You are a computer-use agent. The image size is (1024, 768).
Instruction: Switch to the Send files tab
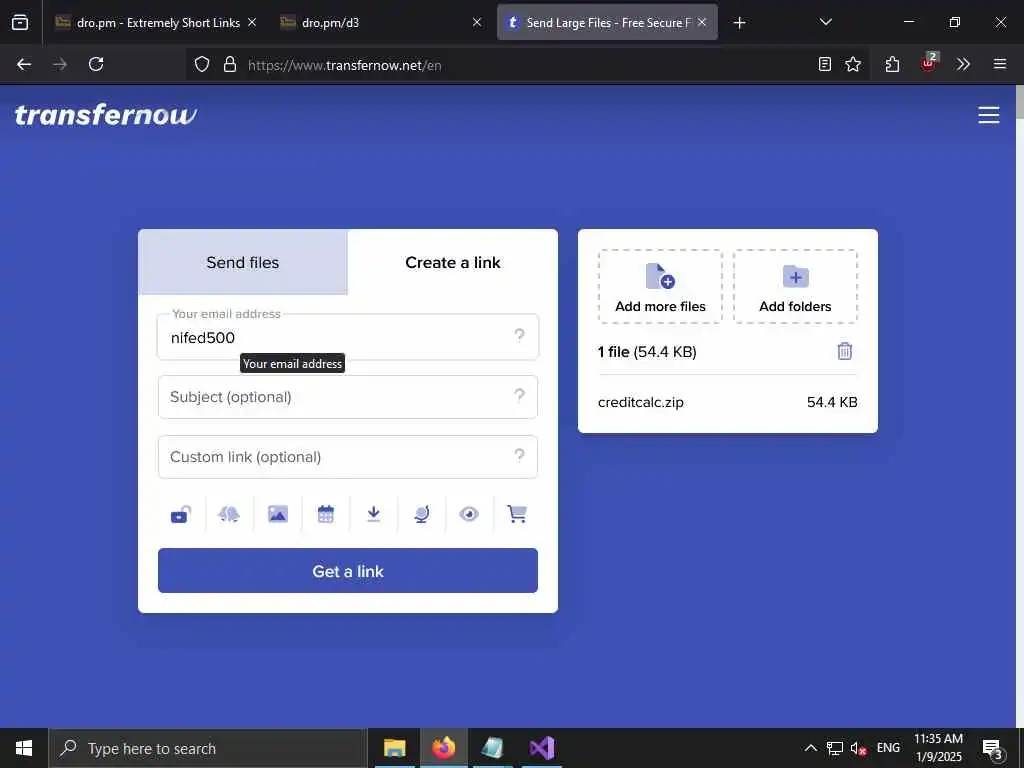[242, 263]
